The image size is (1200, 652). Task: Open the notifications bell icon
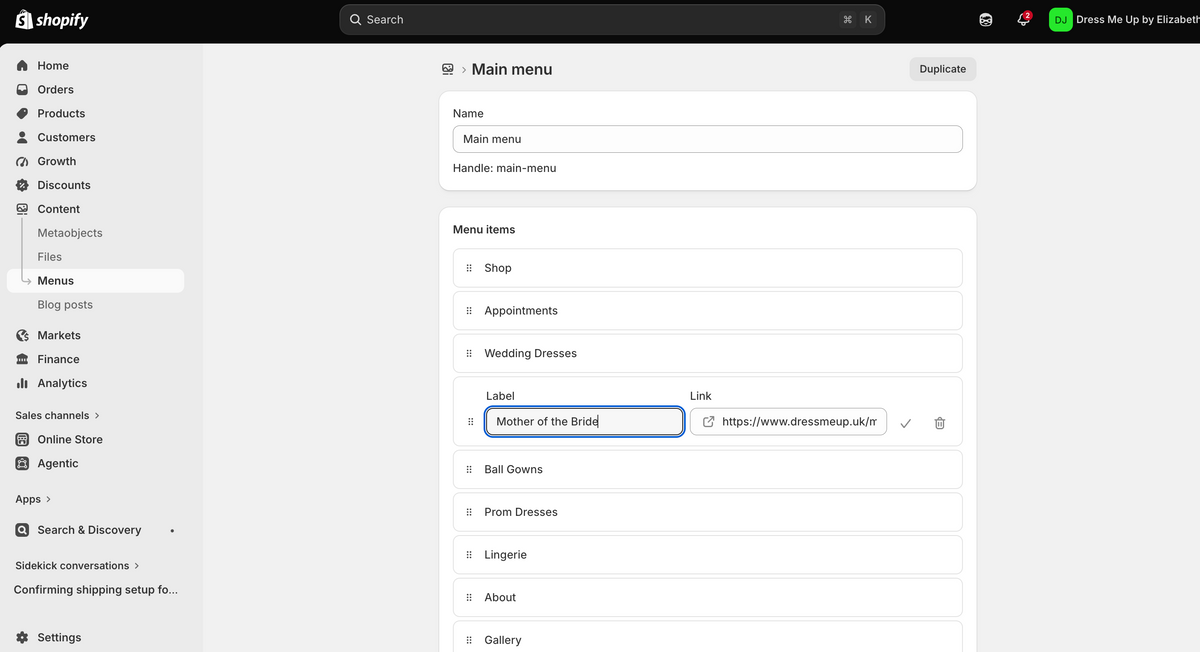click(1023, 20)
